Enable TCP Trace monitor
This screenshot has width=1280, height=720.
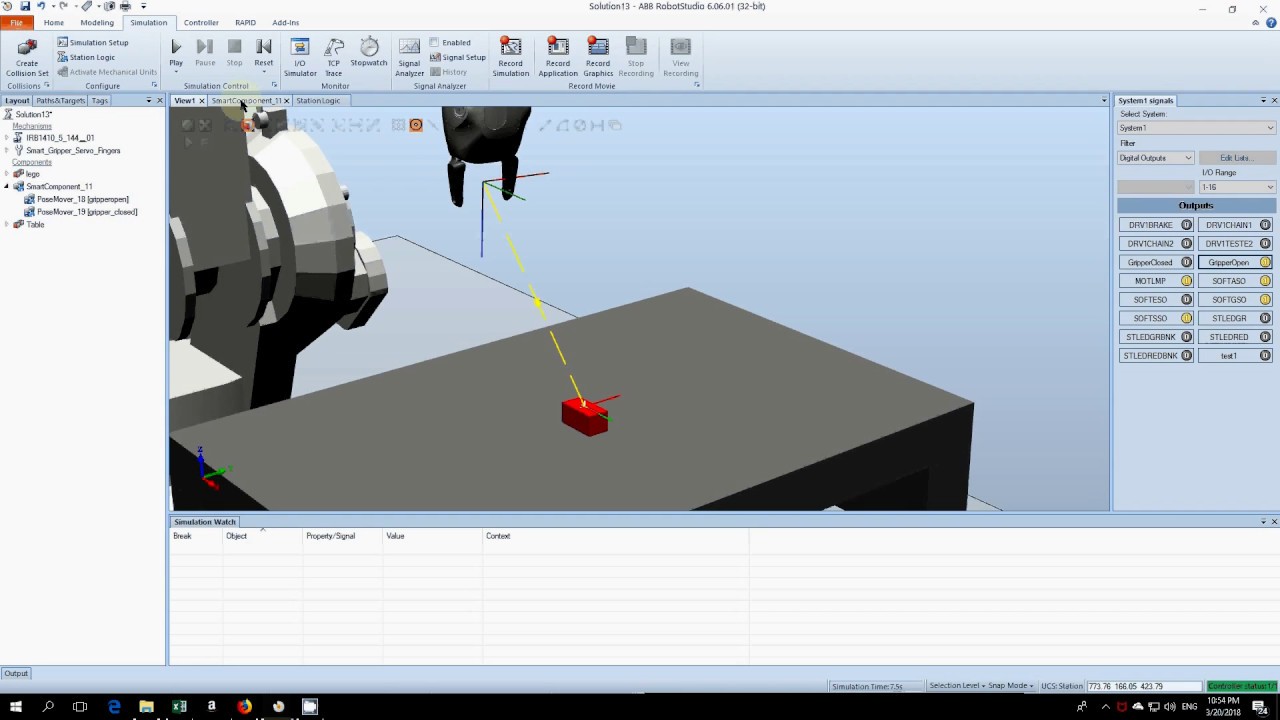pos(334,58)
